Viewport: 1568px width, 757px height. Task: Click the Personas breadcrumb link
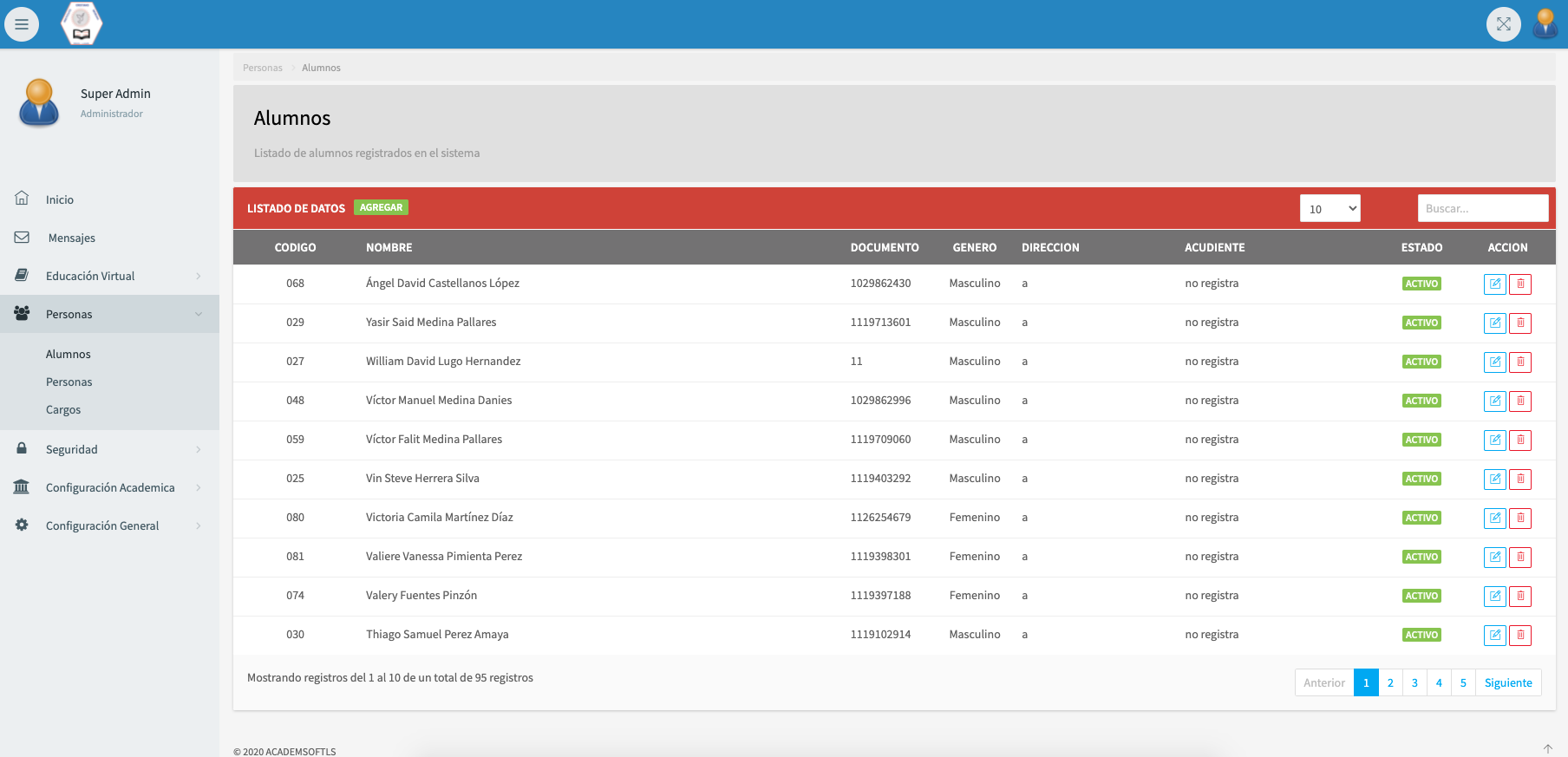point(262,68)
